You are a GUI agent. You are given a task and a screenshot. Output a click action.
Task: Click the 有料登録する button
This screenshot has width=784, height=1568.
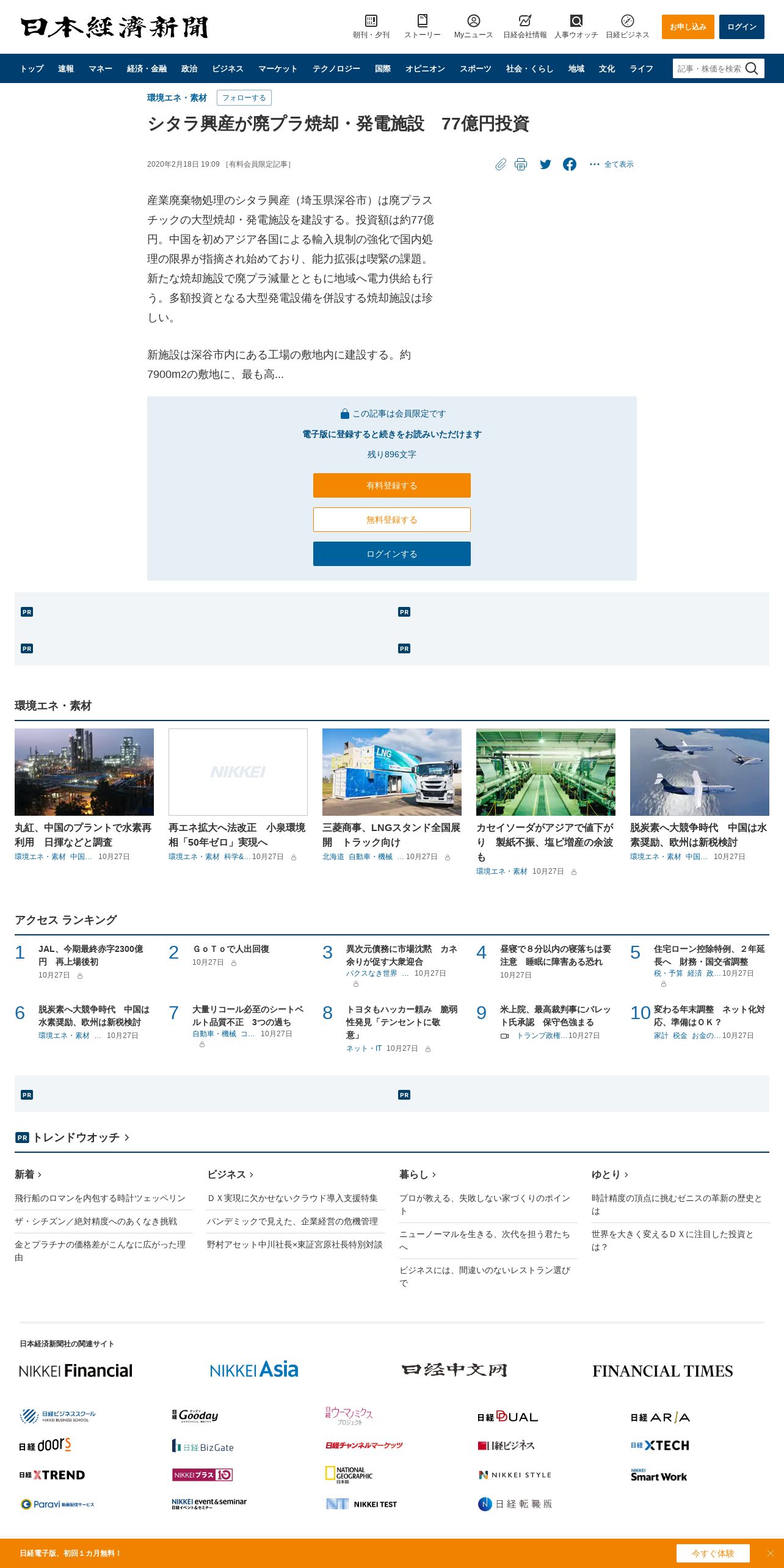pyautogui.click(x=392, y=485)
